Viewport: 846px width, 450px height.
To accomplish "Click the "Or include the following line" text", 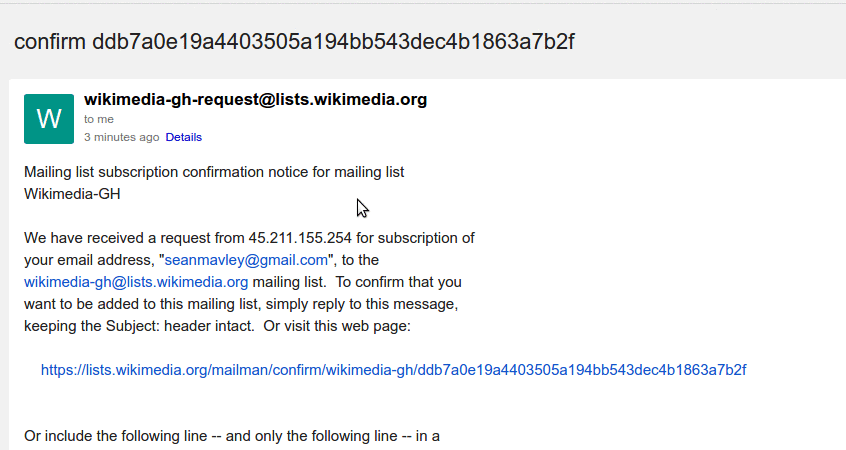I will [x=232, y=436].
